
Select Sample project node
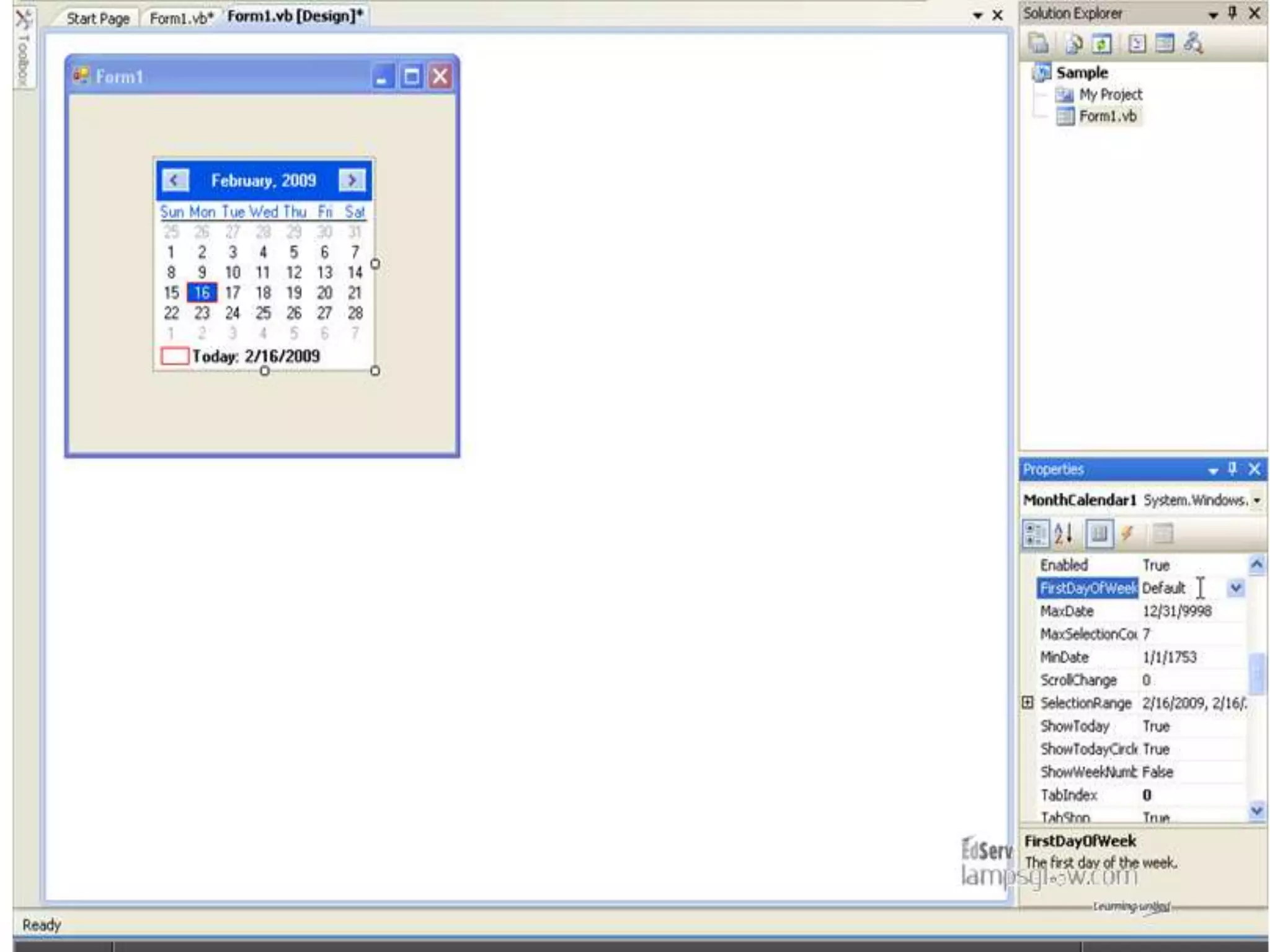point(1081,73)
